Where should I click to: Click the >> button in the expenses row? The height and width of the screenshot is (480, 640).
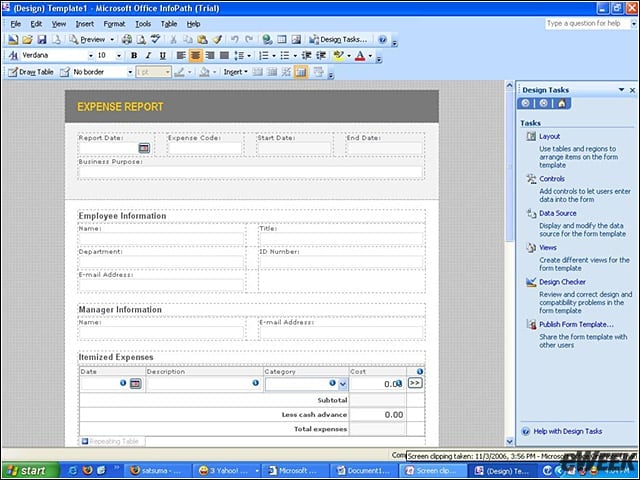tap(415, 383)
